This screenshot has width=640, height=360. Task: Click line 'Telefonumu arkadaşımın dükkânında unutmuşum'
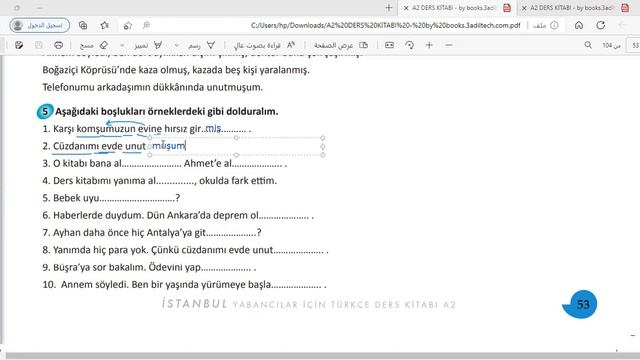pyautogui.click(x=153, y=87)
